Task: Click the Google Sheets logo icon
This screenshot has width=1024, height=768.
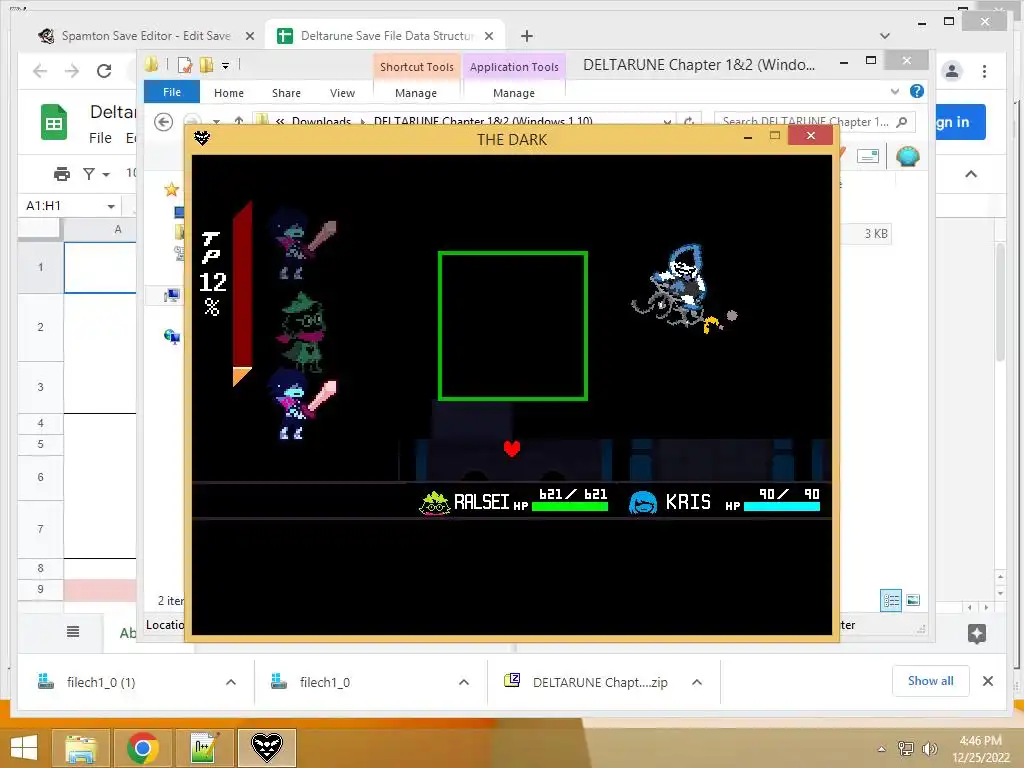Action: coord(54,122)
